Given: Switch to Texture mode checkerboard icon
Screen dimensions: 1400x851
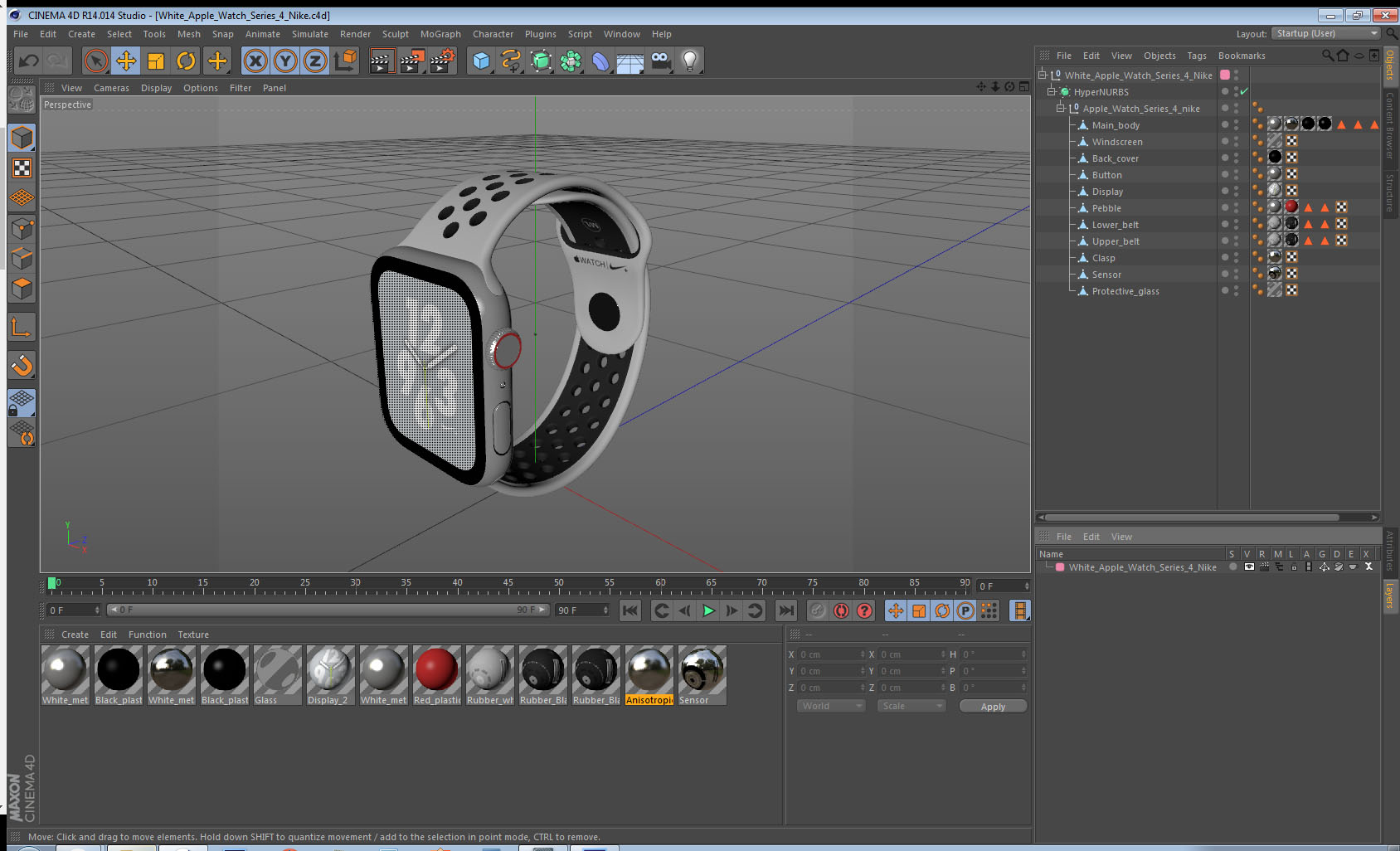Looking at the screenshot, I should (22, 168).
